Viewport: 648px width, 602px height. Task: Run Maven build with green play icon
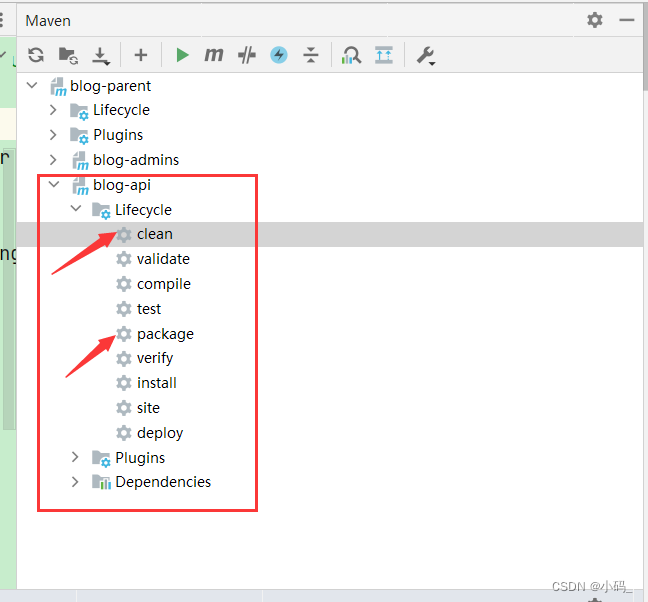pos(182,55)
